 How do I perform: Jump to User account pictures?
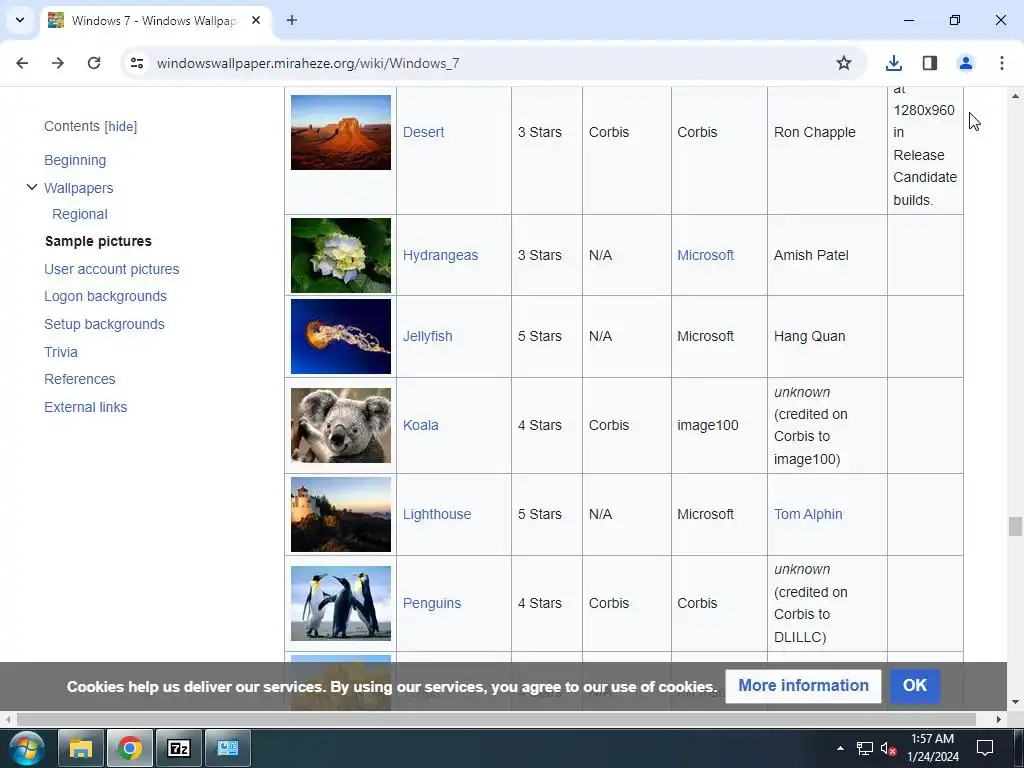click(x=112, y=269)
